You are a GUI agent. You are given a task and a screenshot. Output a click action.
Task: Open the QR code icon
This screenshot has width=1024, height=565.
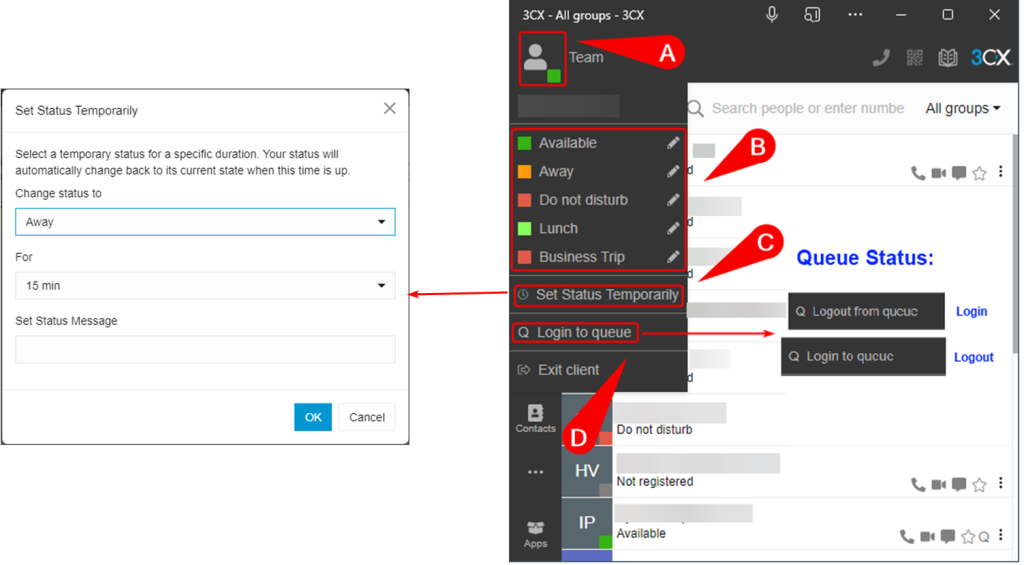point(915,58)
